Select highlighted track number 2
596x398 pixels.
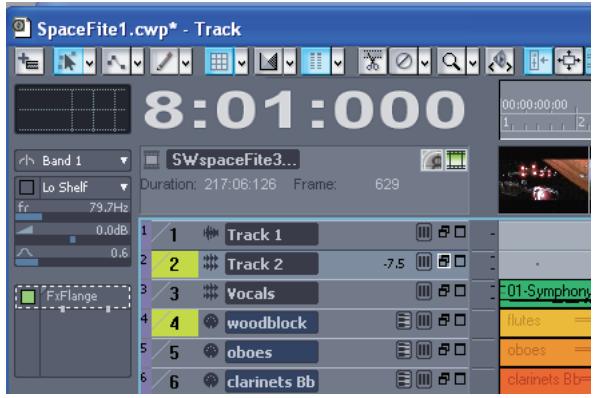click(x=175, y=264)
